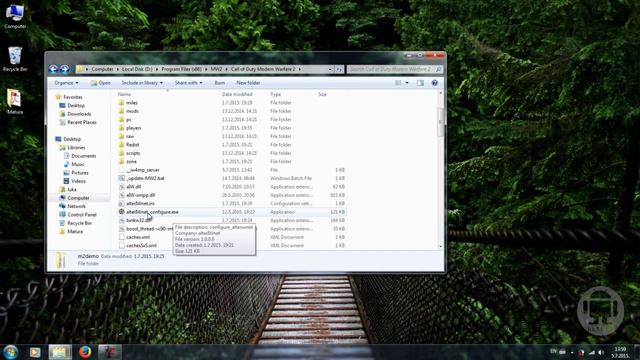This screenshot has width=640, height=360.
Task: Select the zone folder icon
Action: click(121, 162)
